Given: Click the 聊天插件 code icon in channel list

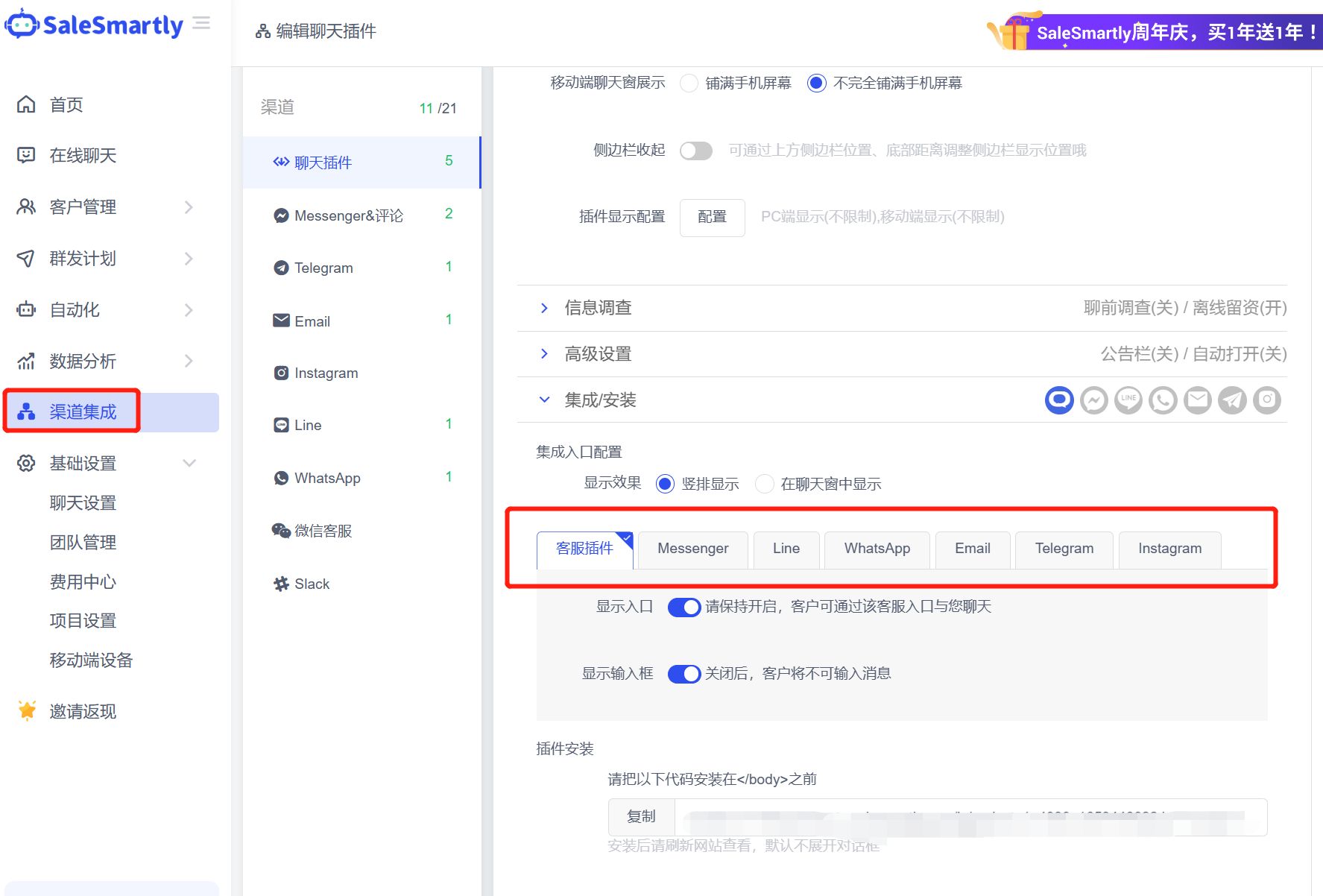Looking at the screenshot, I should tap(281, 162).
